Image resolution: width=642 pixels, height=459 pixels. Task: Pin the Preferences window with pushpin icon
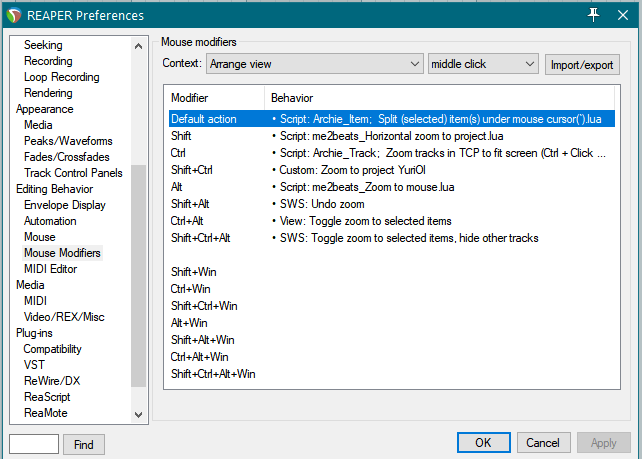pyautogui.click(x=593, y=14)
